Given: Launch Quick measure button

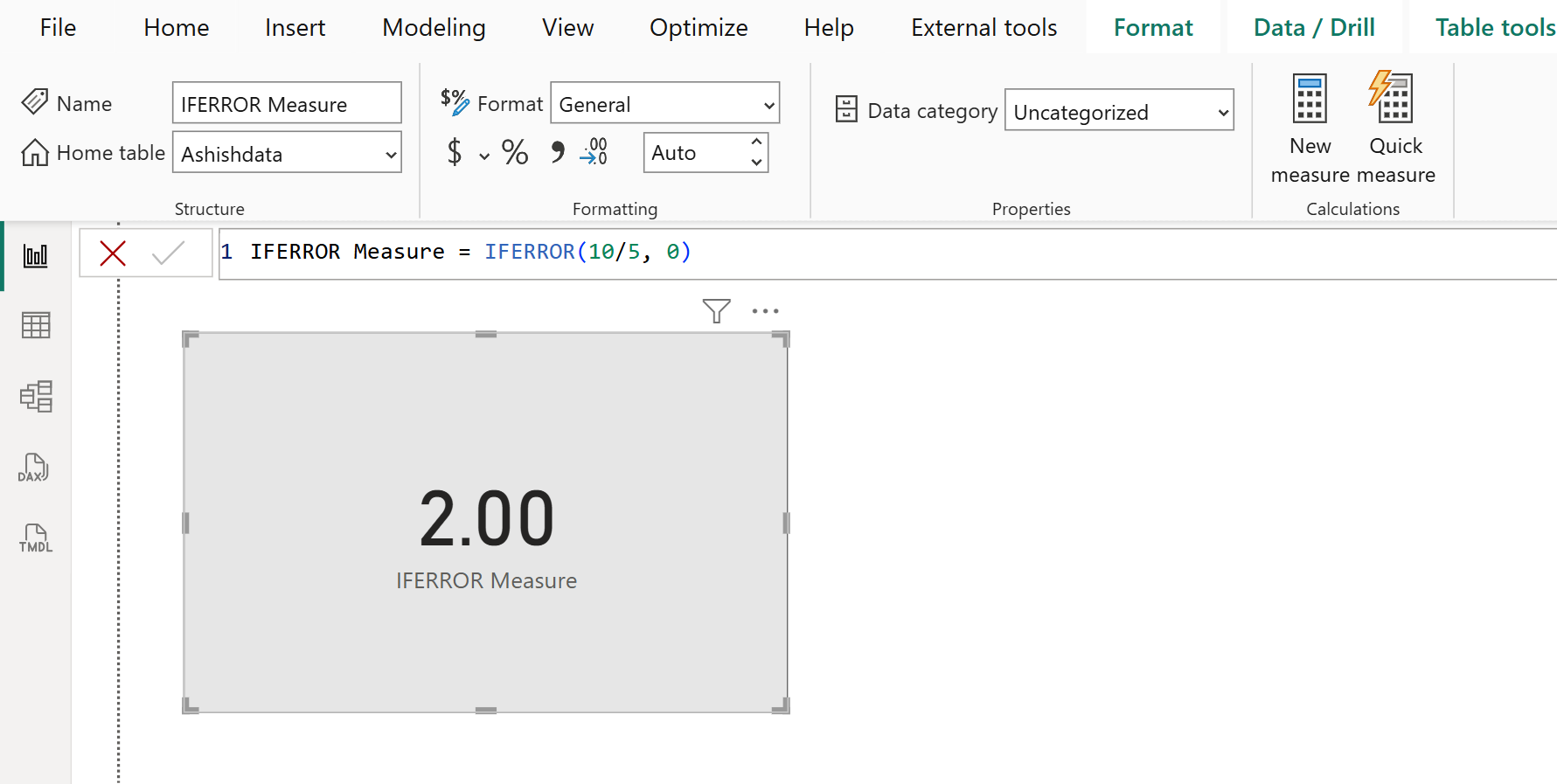Looking at the screenshot, I should coord(1395,128).
